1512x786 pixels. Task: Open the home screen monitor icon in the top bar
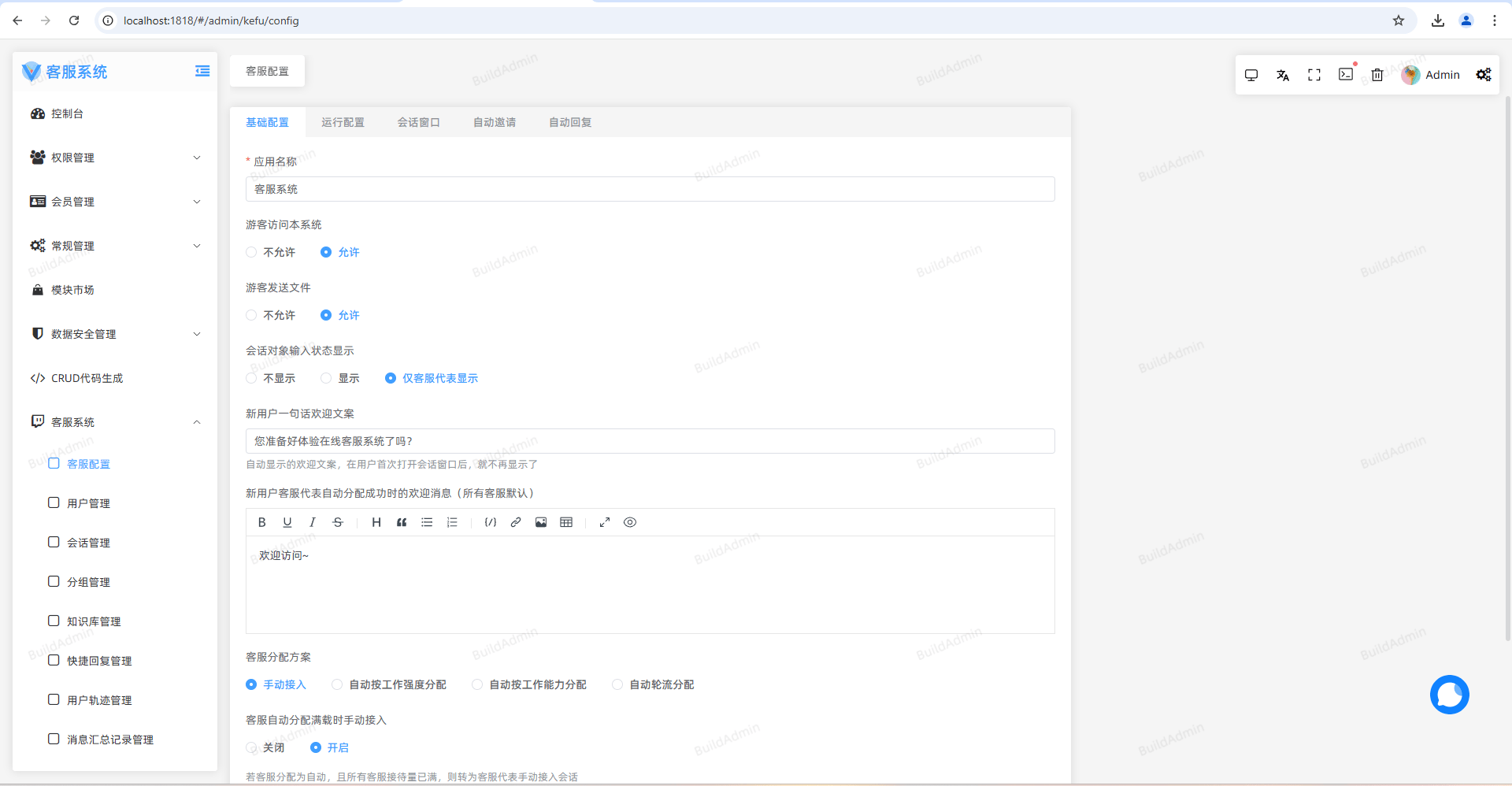[x=1251, y=75]
